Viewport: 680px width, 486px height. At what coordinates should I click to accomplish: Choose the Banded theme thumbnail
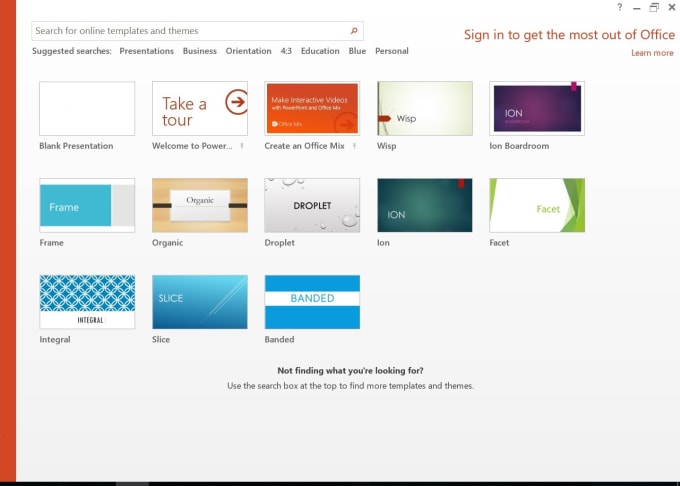coord(312,302)
